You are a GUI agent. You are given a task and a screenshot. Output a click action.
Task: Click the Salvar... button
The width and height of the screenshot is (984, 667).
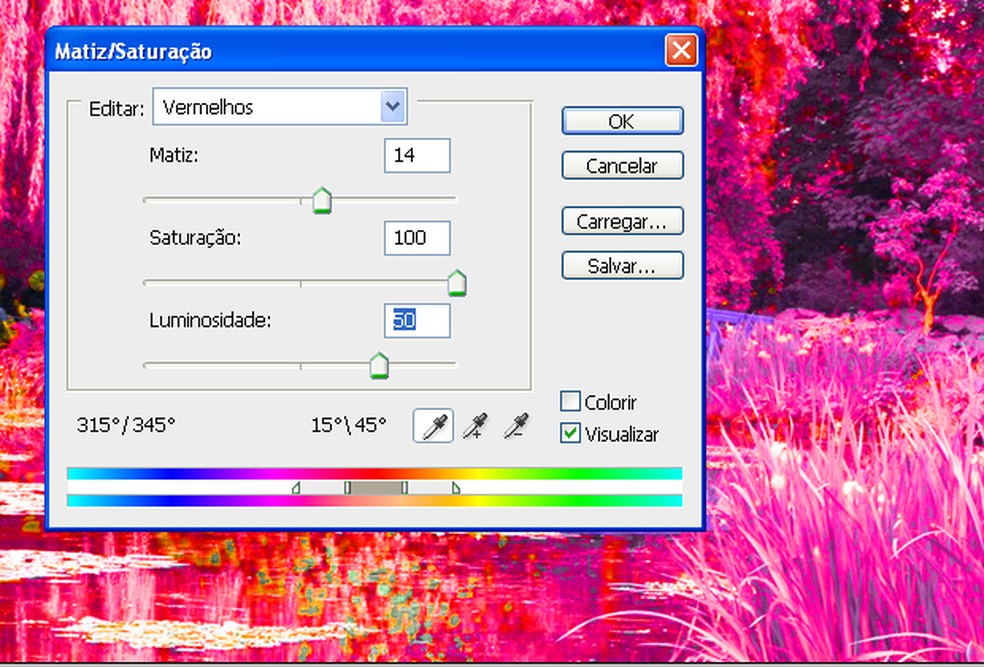(x=622, y=265)
